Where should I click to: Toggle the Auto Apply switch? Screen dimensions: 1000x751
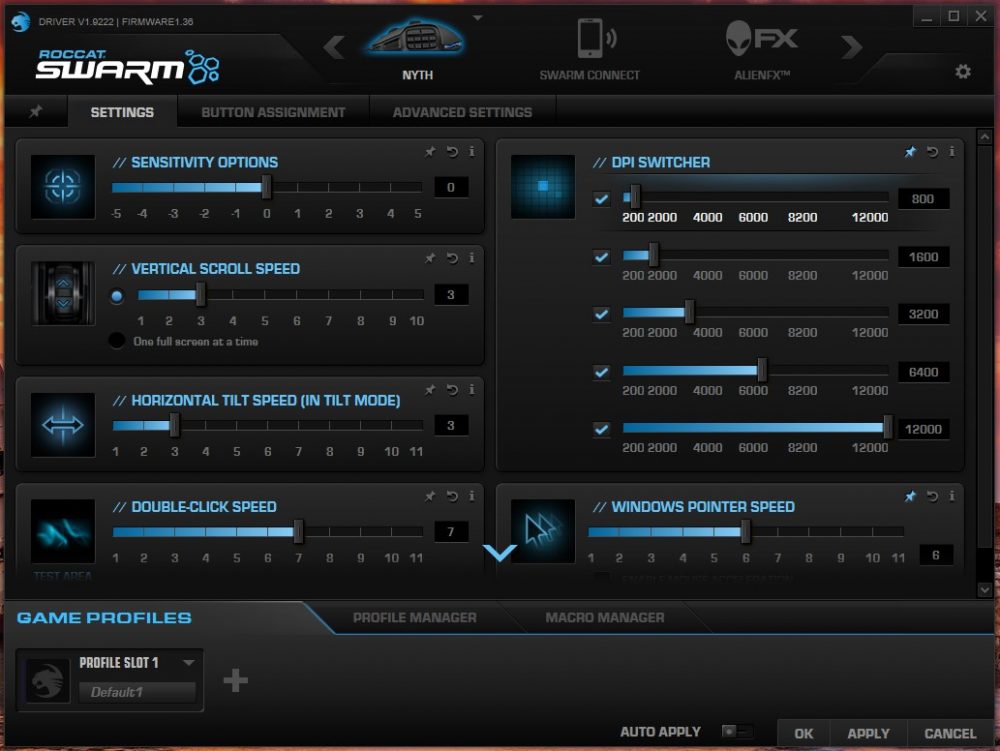click(x=736, y=731)
